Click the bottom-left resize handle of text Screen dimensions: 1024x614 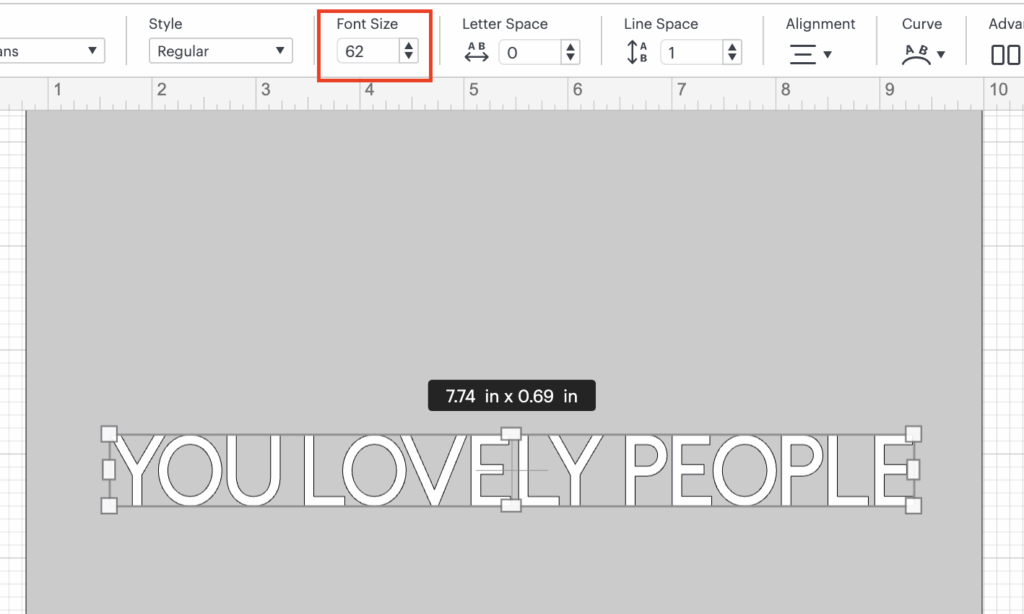point(110,506)
